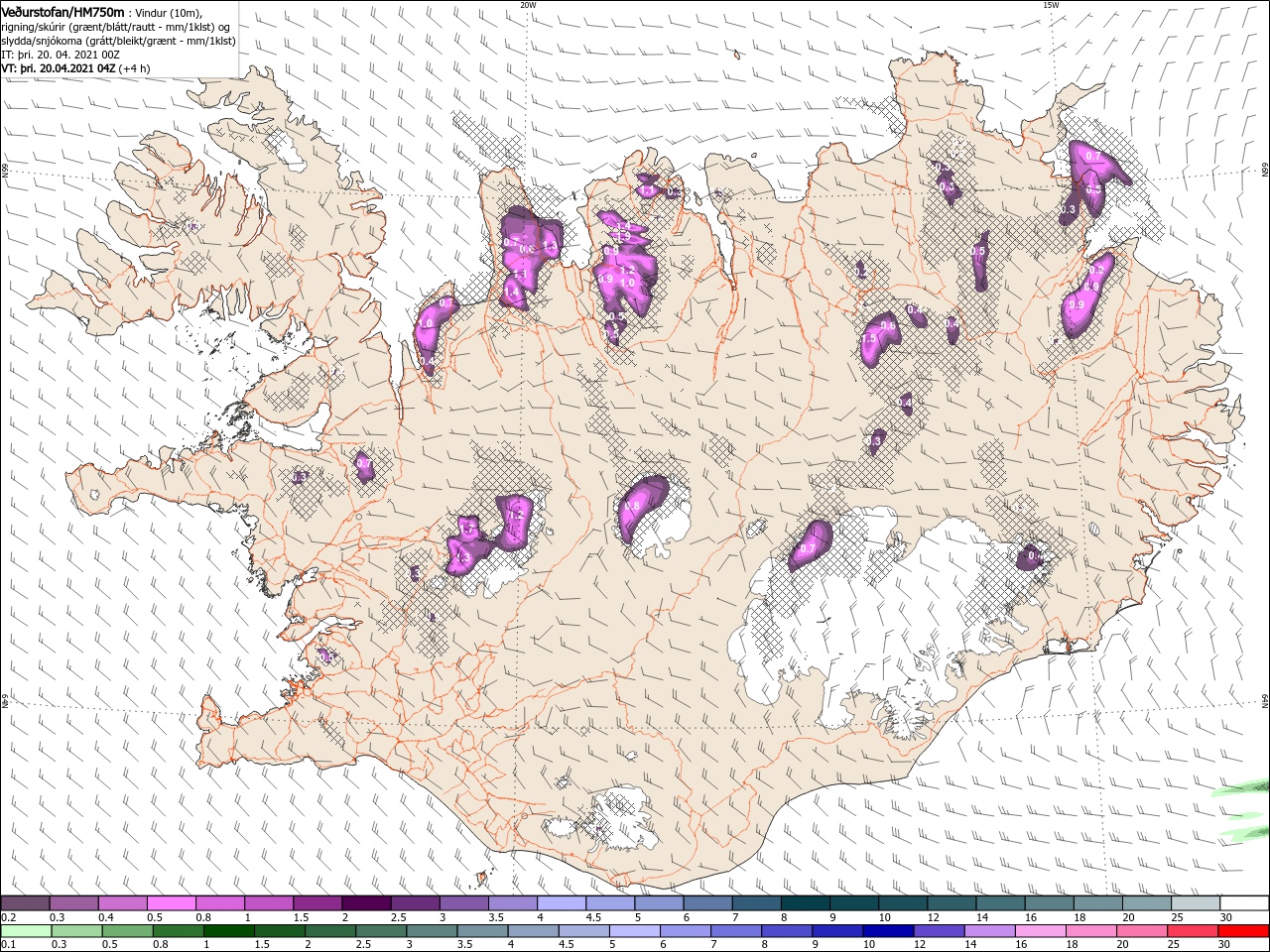This screenshot has width=1270, height=952.
Task: Click the 15W longitude label
Action: (1051, 5)
